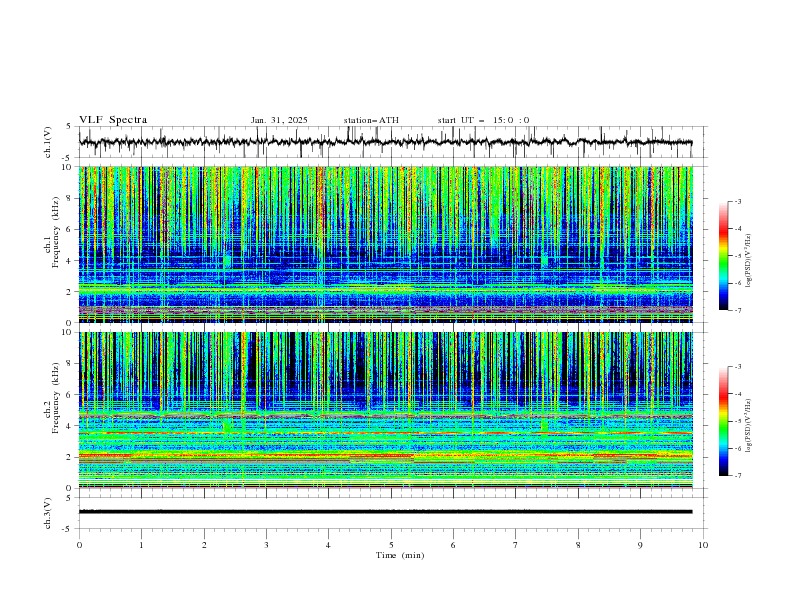
Task: Click the 'ch.1(V)' waveform axis label
Action: pos(48,142)
